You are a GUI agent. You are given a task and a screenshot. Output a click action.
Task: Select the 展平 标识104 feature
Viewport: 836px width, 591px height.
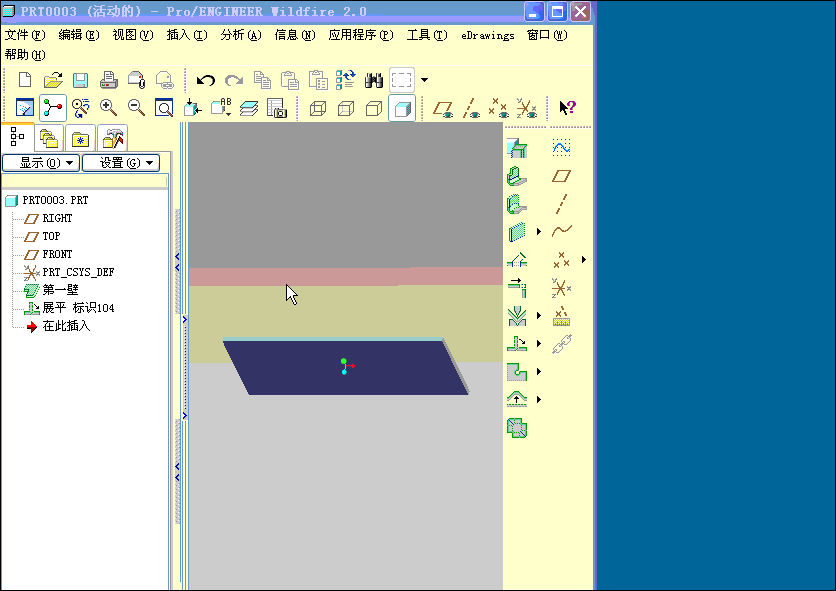(x=78, y=308)
